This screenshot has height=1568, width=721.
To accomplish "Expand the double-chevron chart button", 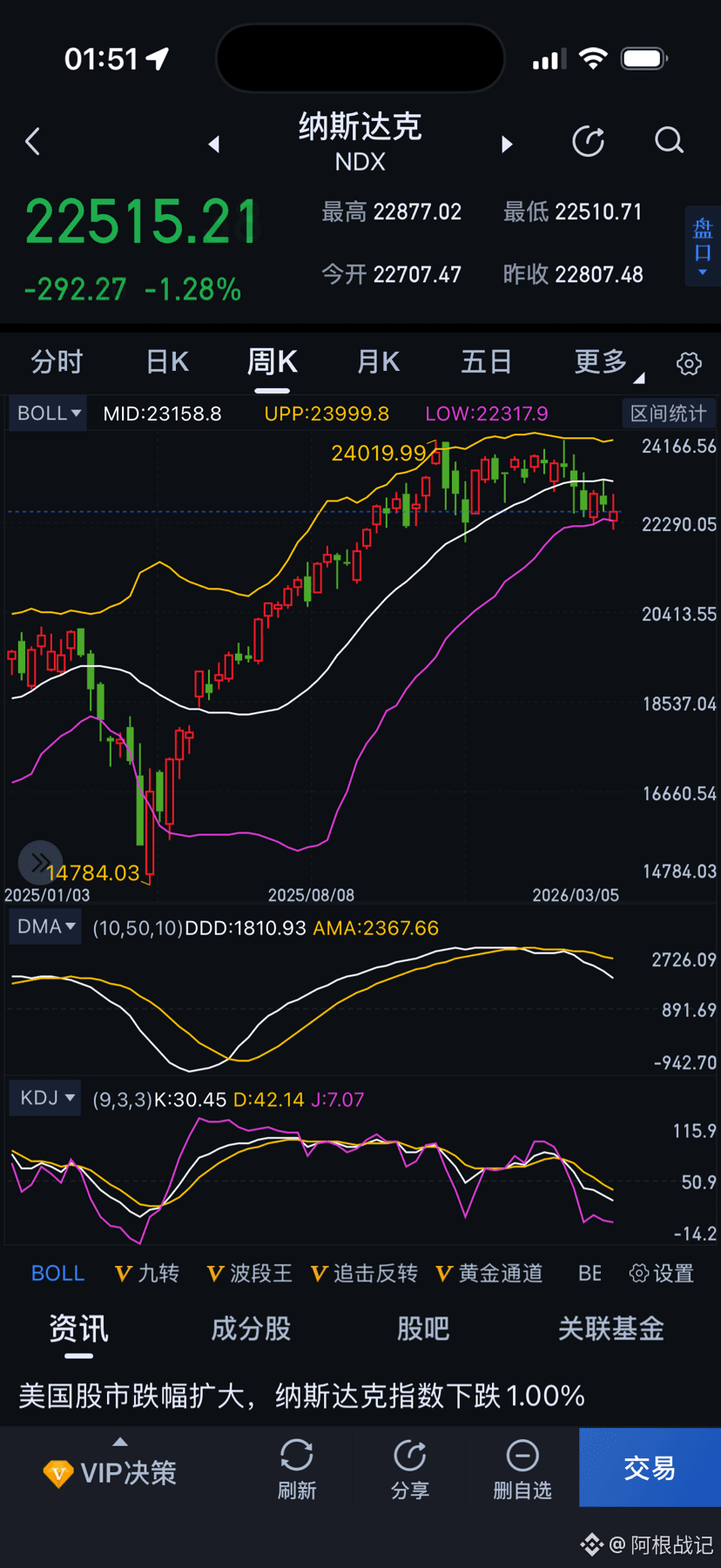I will point(40,863).
